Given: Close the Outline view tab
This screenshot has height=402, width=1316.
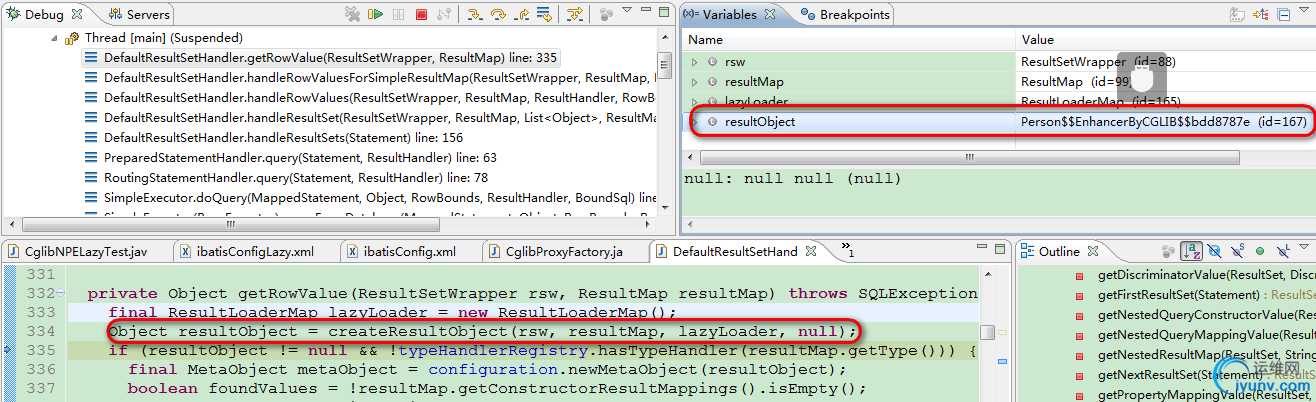Looking at the screenshot, I should [1093, 251].
